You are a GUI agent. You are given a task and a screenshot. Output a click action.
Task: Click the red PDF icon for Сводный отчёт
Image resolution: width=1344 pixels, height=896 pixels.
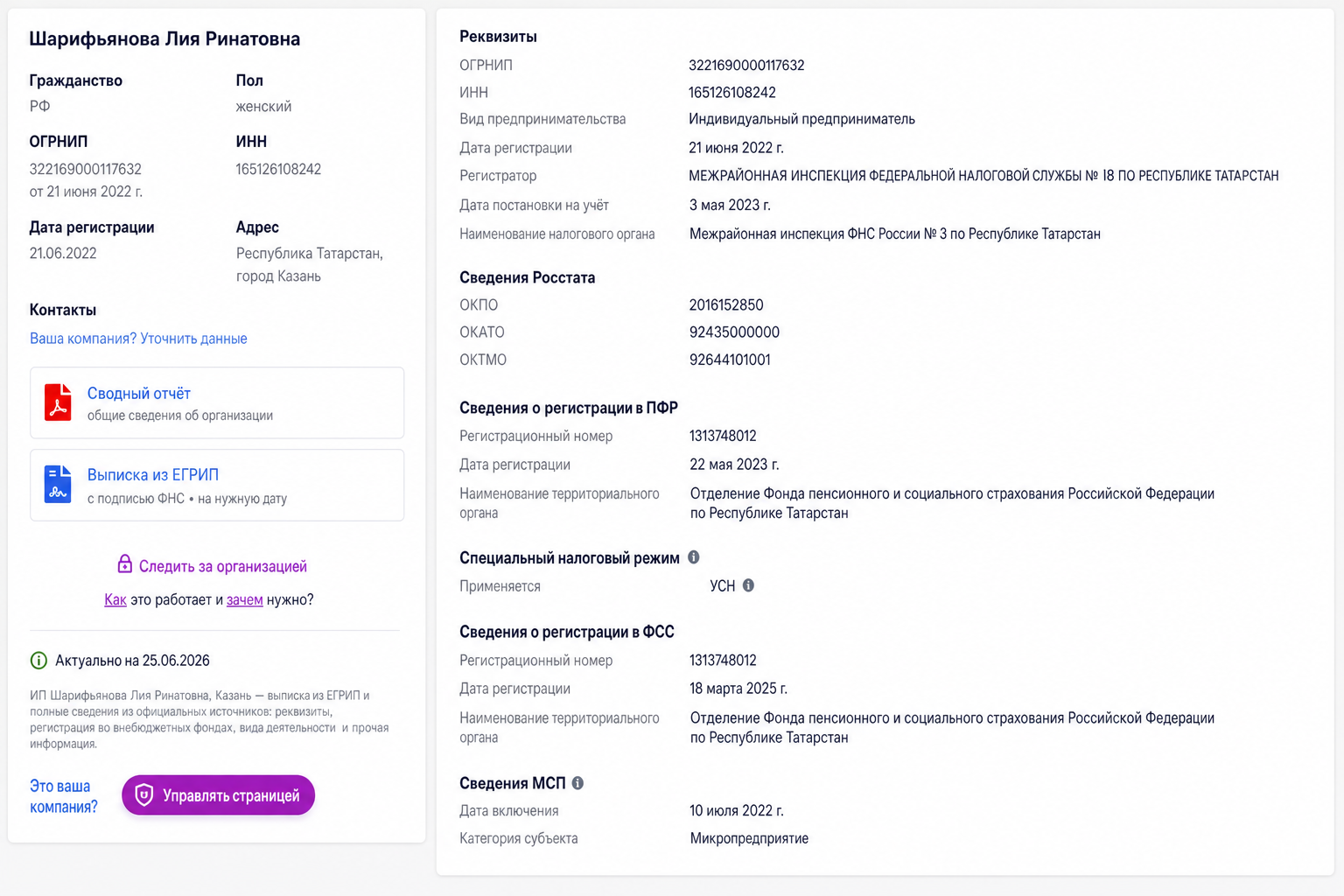[x=58, y=402]
